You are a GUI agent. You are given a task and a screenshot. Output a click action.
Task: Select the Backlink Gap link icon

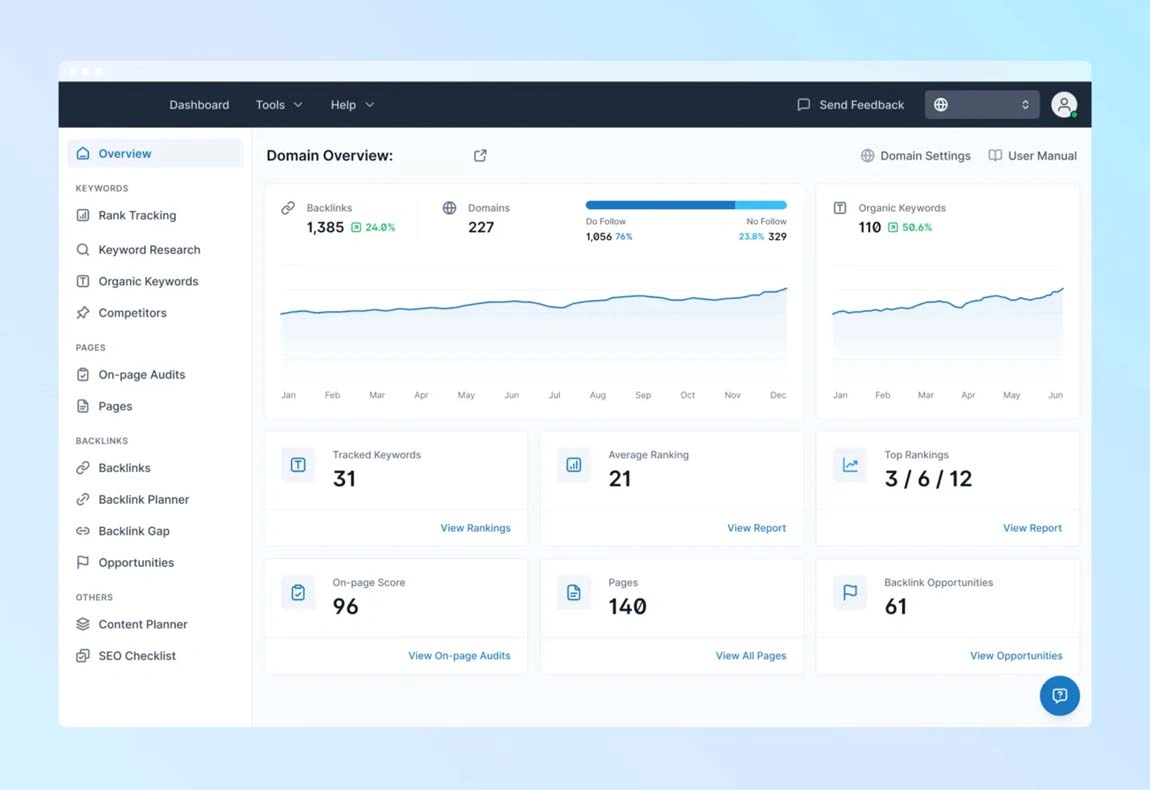[83, 530]
